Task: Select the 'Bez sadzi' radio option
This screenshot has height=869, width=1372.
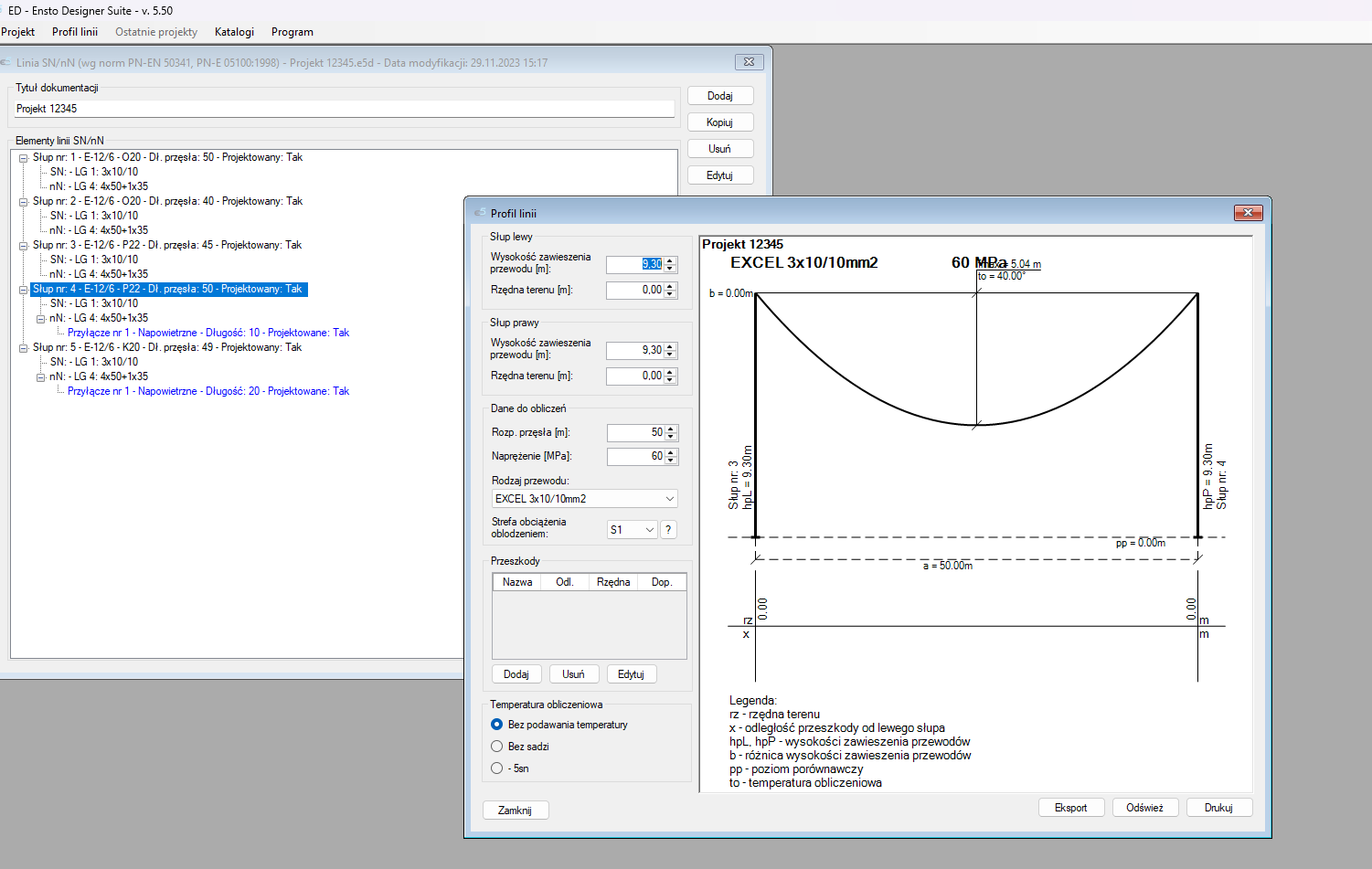Action: (x=497, y=747)
